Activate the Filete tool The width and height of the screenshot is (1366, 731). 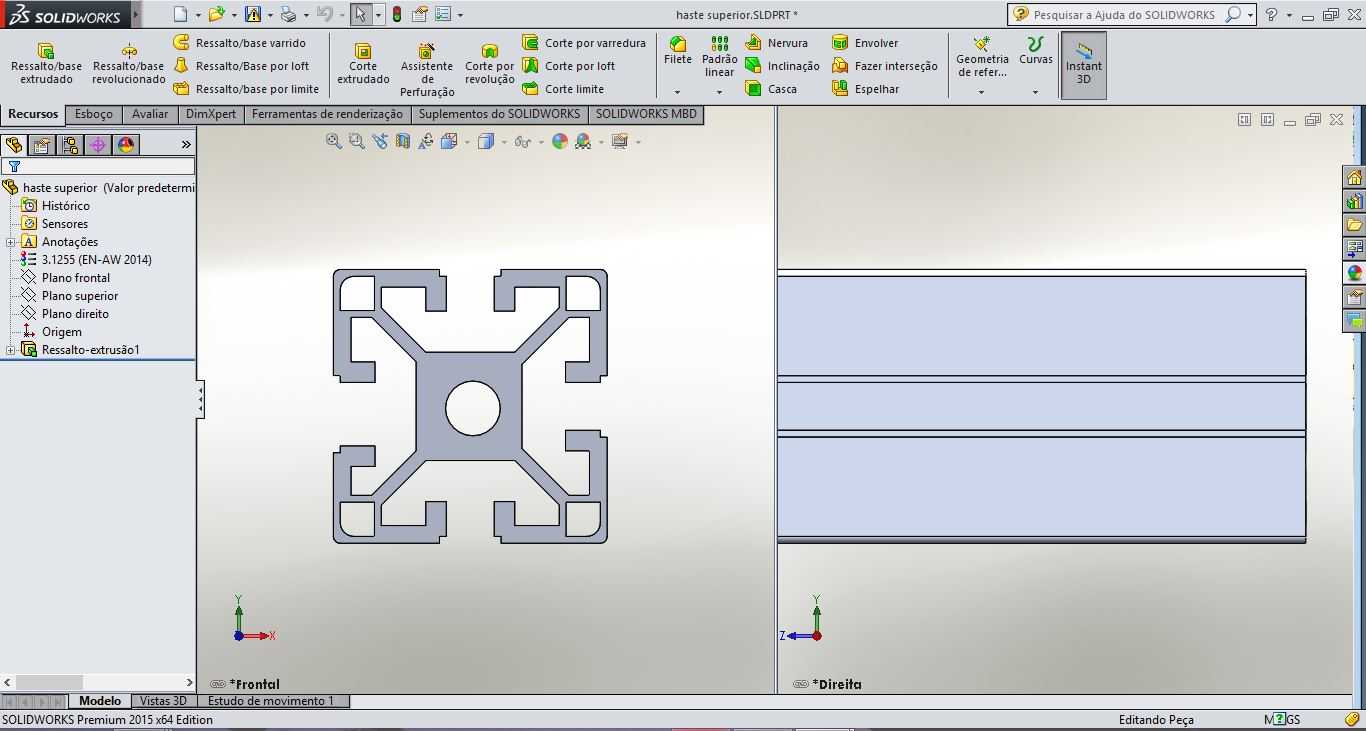click(x=678, y=51)
